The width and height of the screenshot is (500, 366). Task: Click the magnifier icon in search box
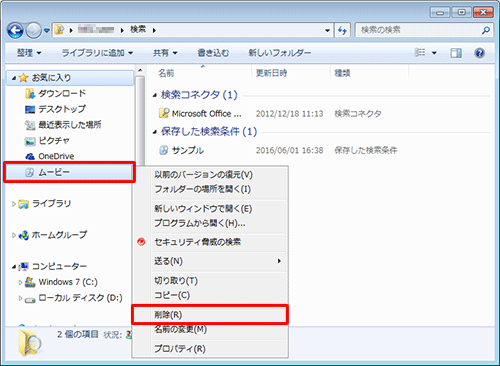click(486, 30)
